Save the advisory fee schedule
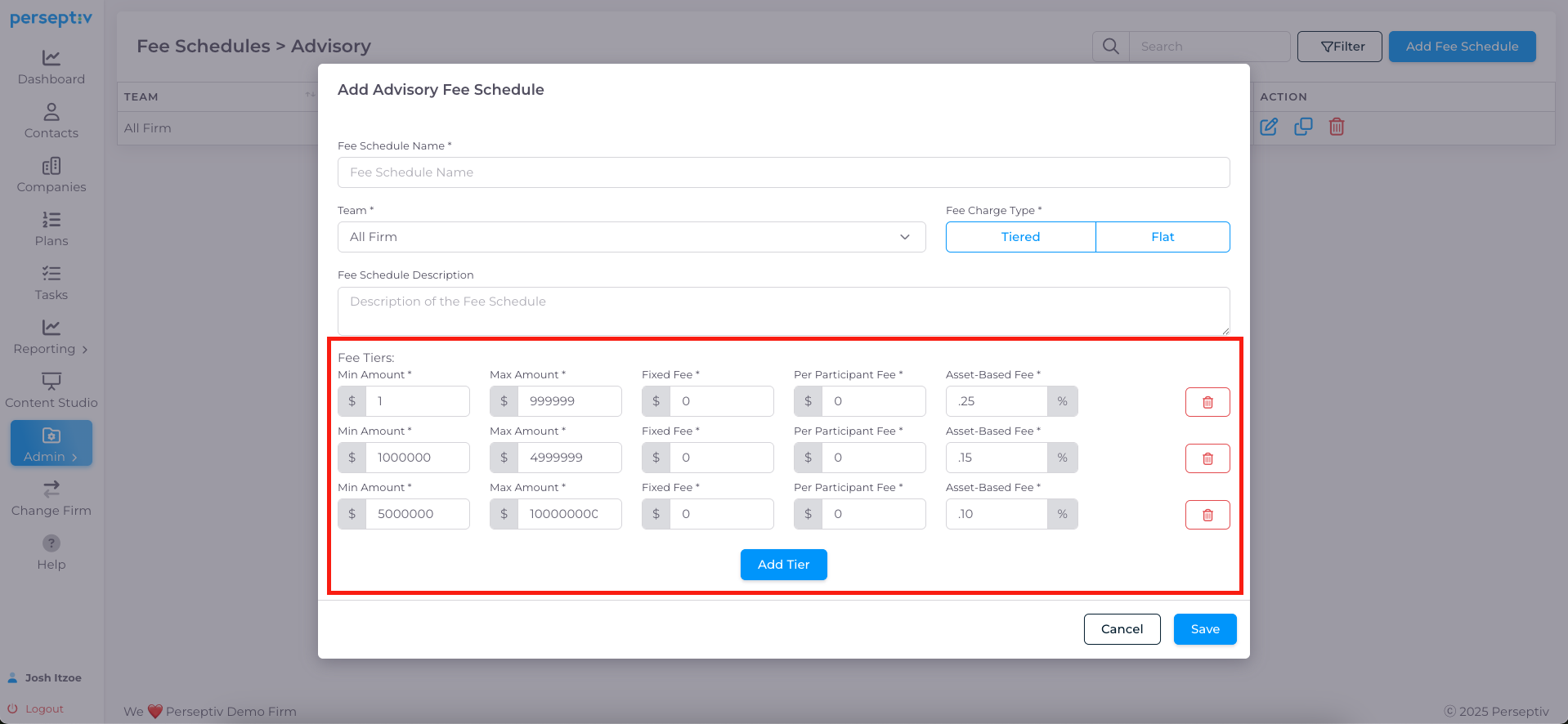 pos(1205,629)
